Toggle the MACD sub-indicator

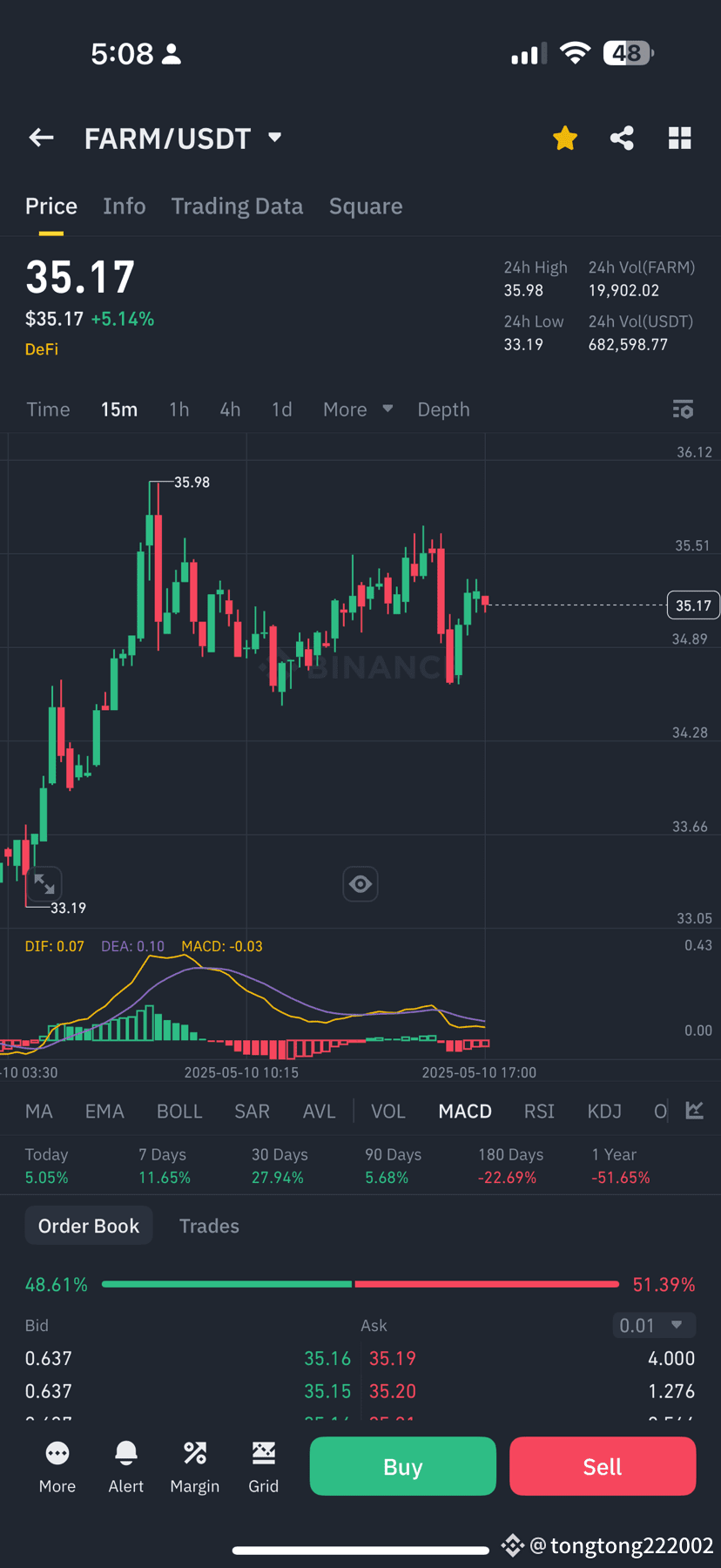point(465,1112)
